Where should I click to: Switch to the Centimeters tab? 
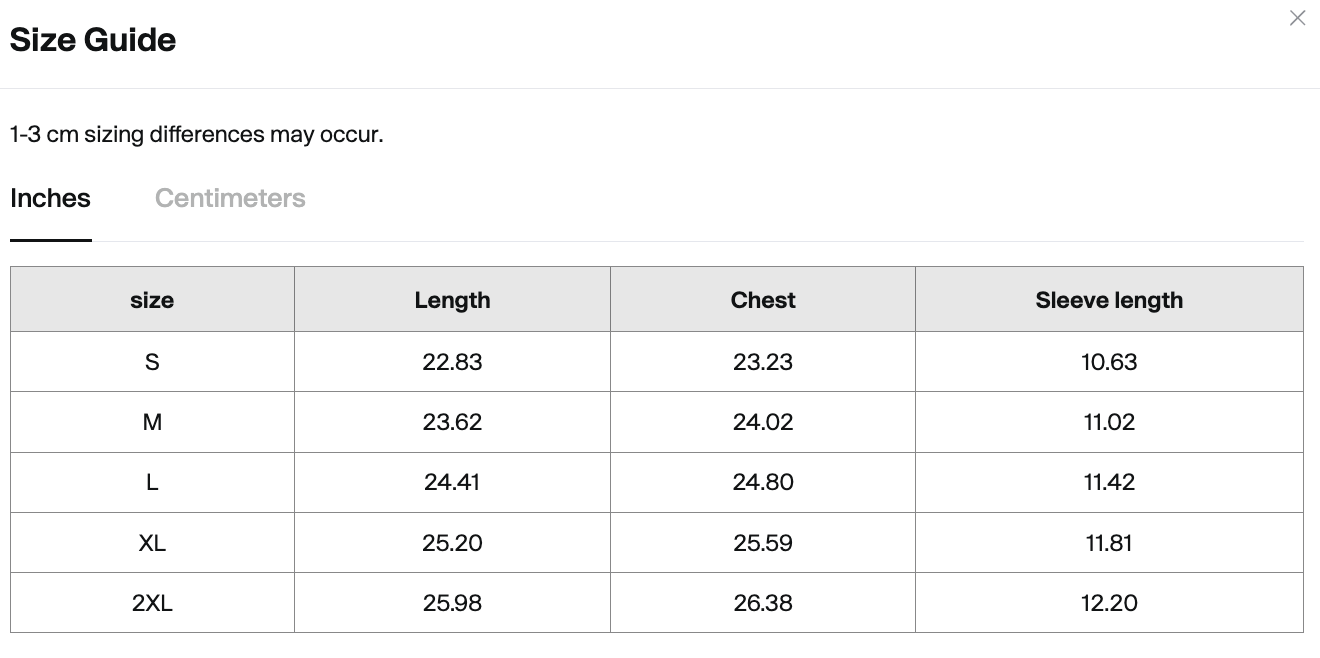[230, 198]
